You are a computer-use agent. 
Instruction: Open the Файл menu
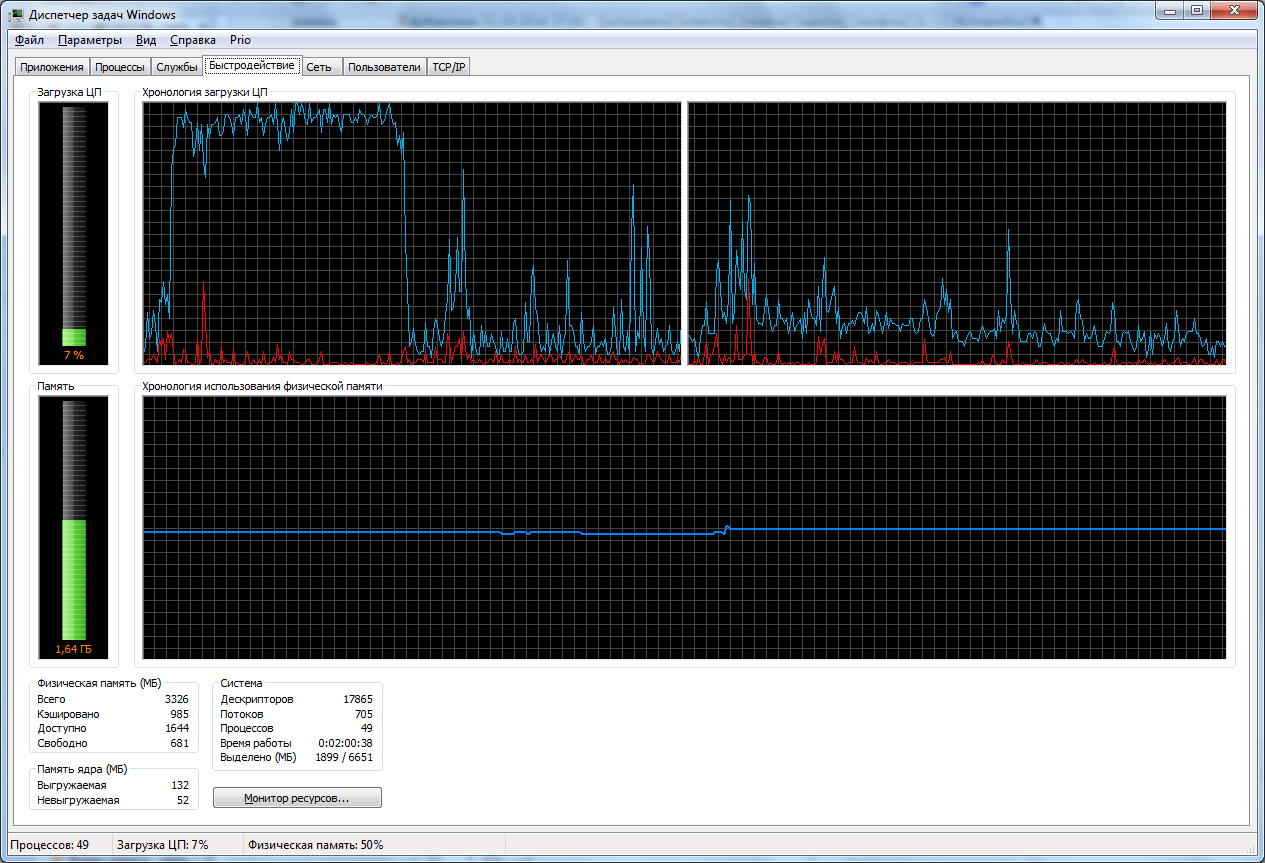pos(30,40)
